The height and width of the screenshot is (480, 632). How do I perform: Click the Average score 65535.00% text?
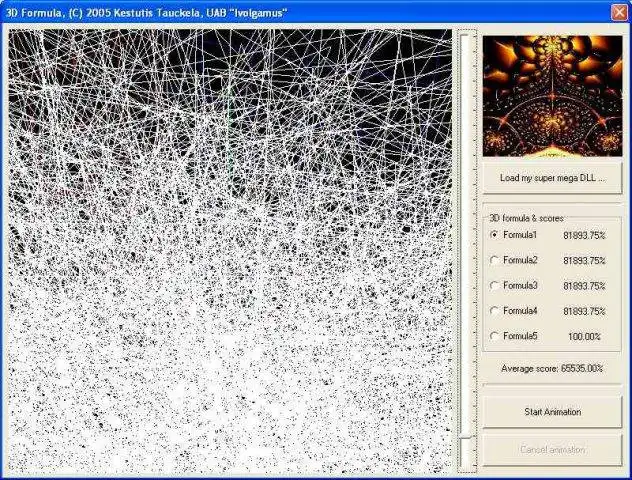click(552, 368)
